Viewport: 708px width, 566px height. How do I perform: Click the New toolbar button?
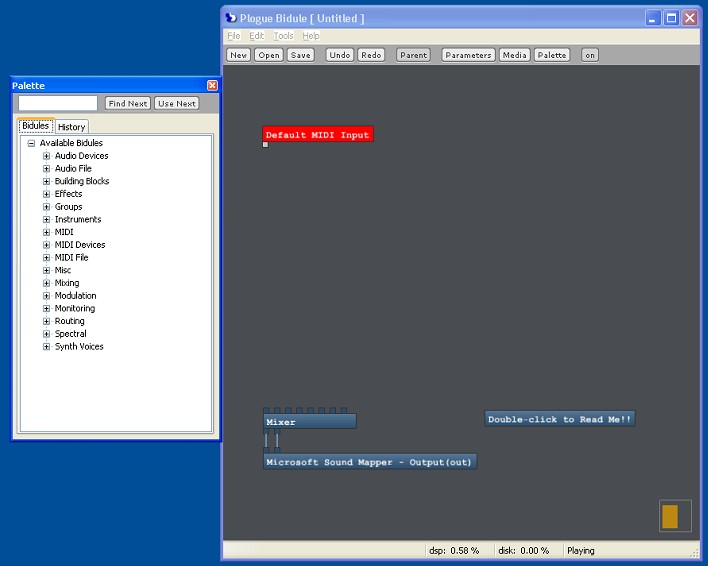[238, 55]
